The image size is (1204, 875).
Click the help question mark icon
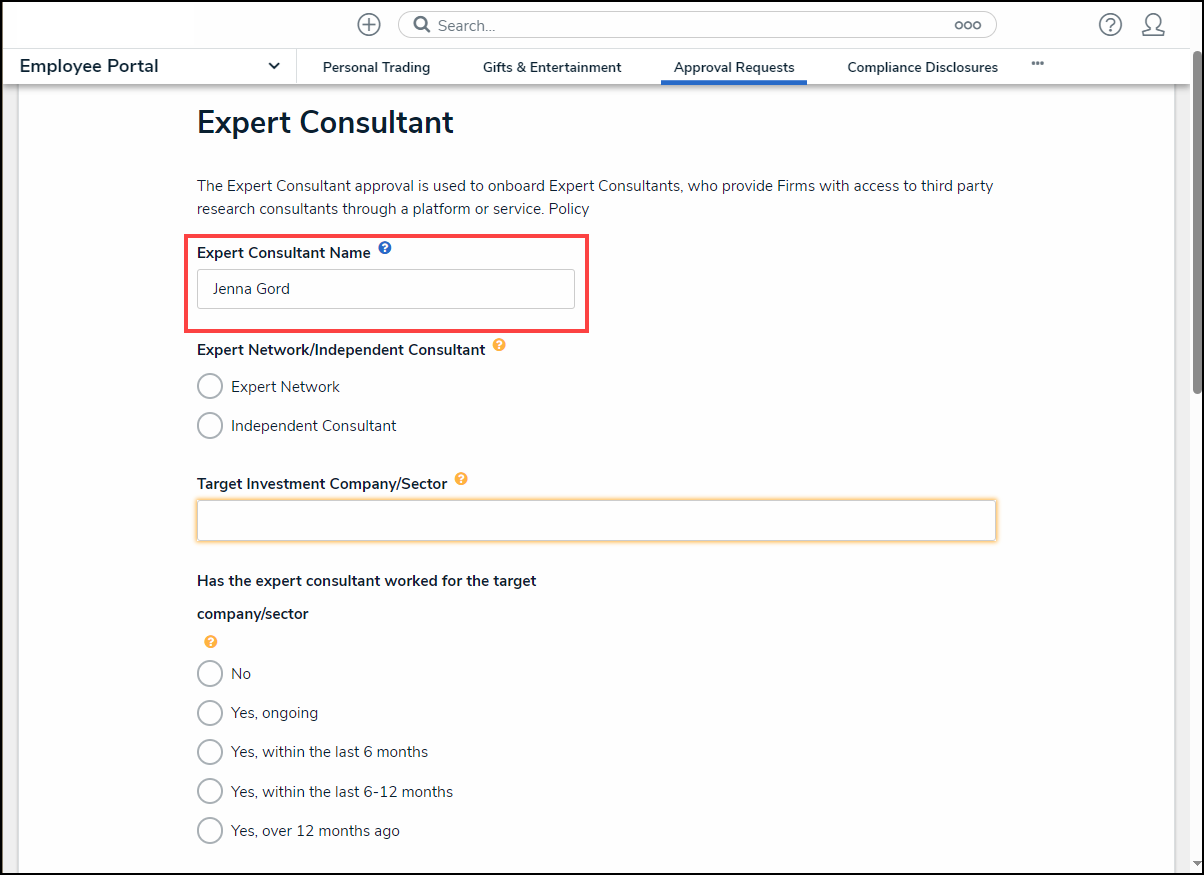coord(1110,24)
